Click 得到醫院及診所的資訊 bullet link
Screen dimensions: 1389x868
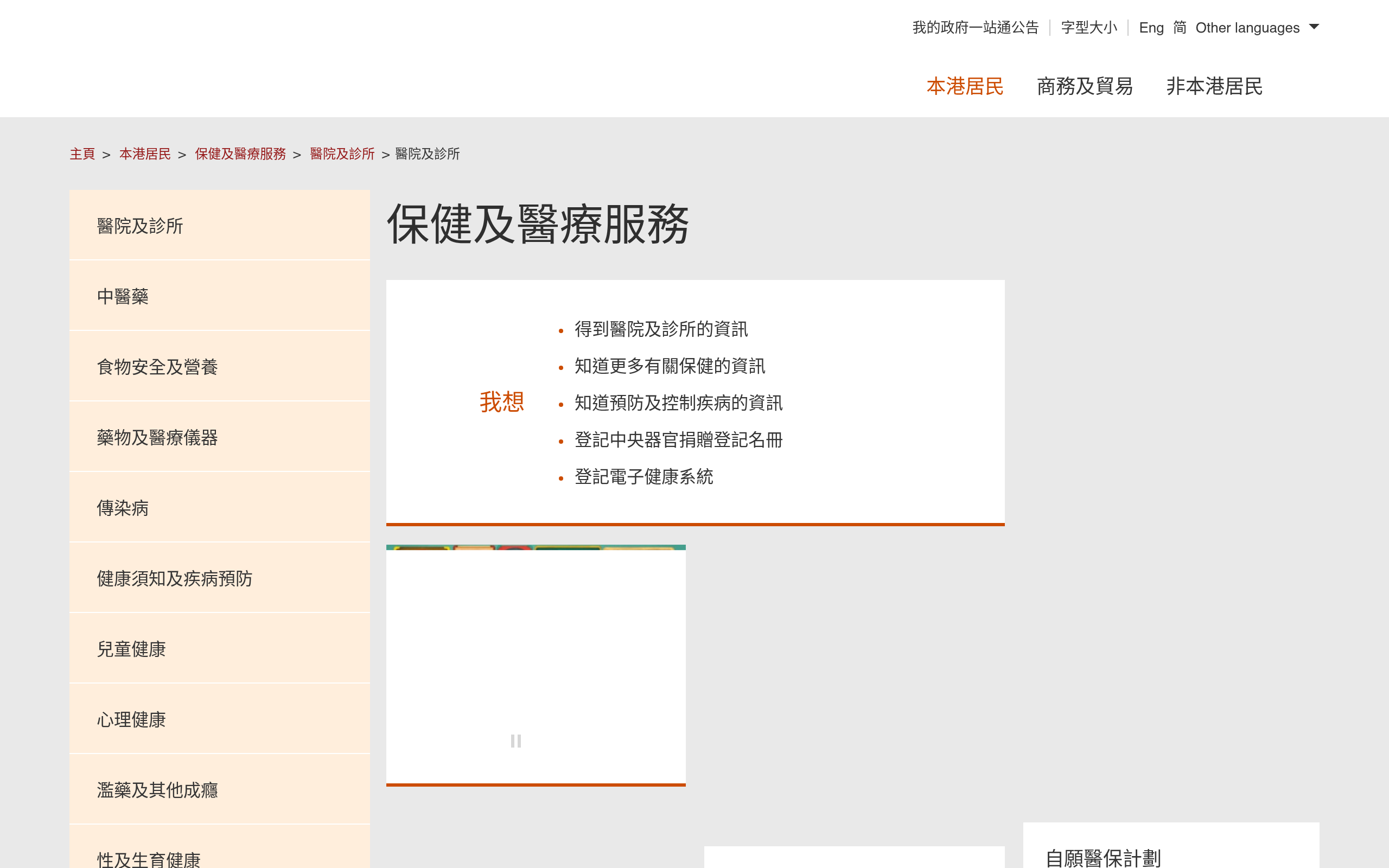tap(661, 329)
